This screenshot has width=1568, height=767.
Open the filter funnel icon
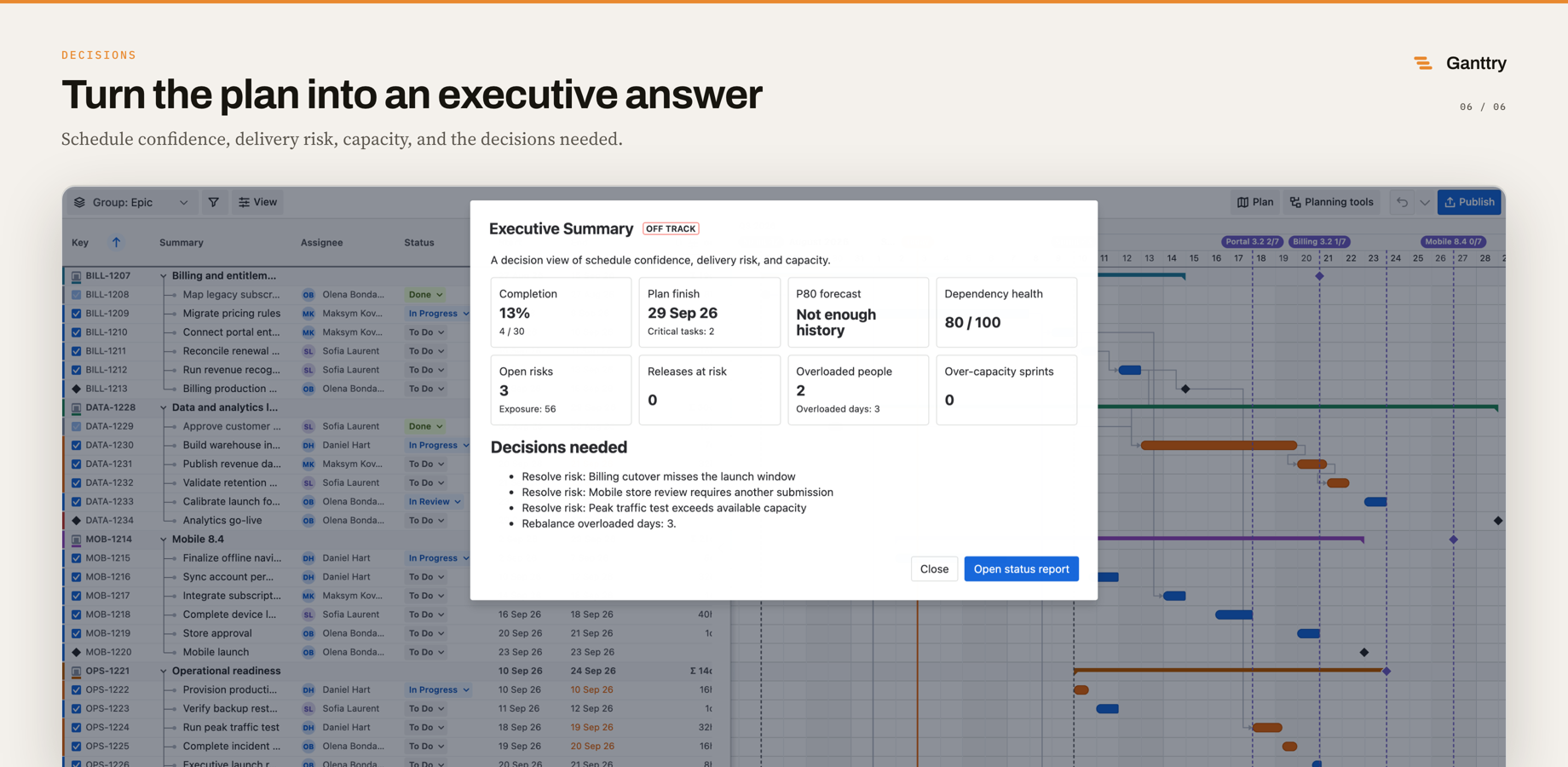[x=213, y=202]
